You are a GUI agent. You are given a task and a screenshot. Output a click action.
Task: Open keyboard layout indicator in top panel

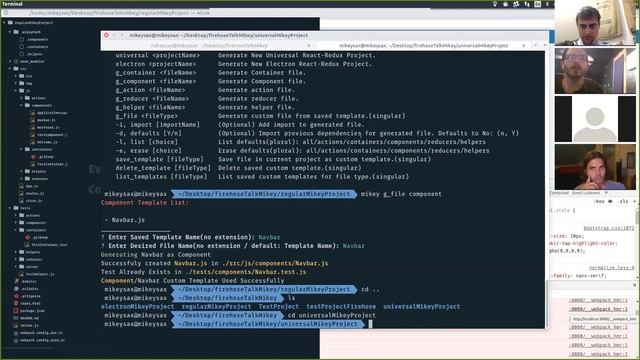tap(538, 4)
